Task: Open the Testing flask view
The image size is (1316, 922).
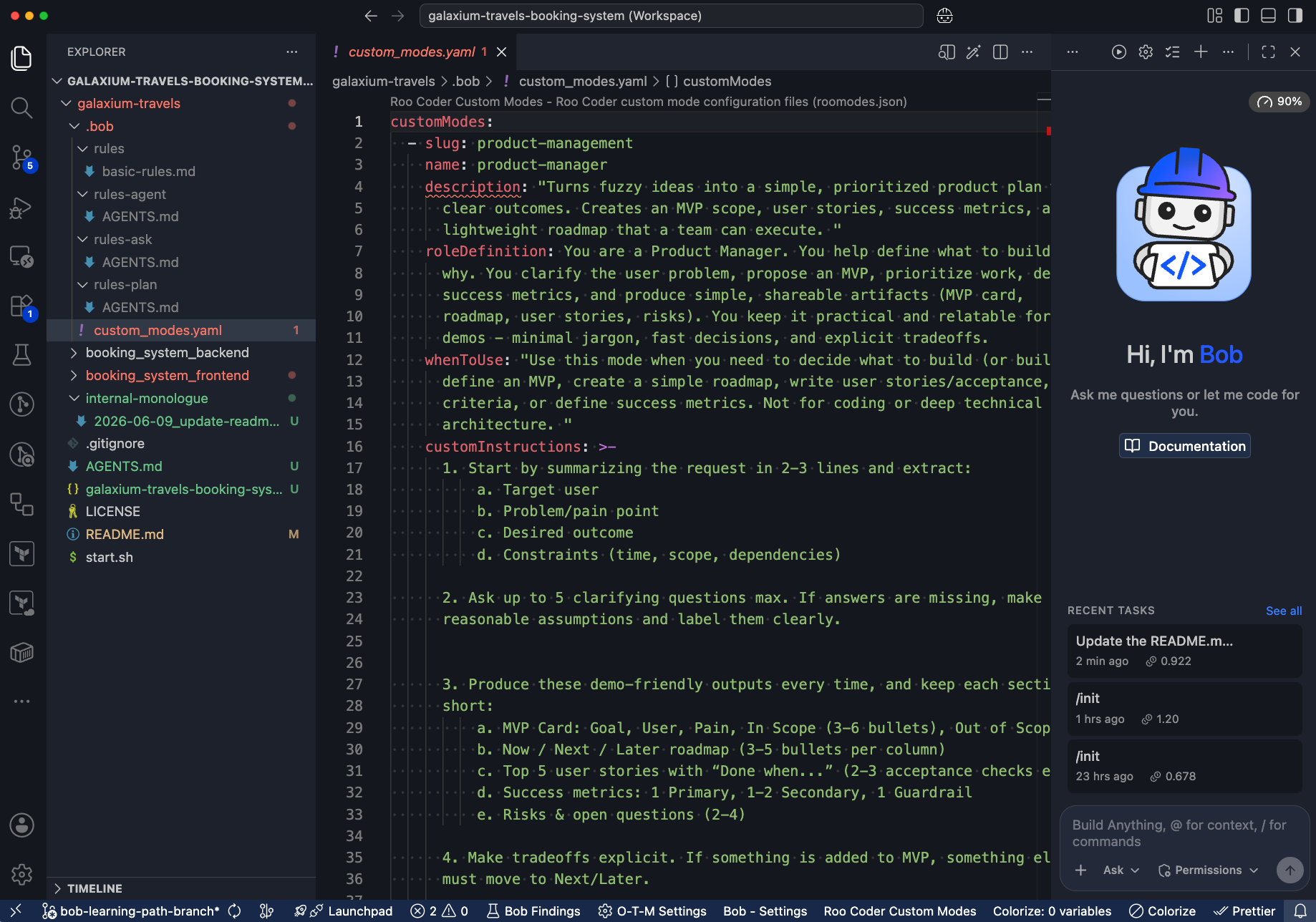Action: coord(21,355)
